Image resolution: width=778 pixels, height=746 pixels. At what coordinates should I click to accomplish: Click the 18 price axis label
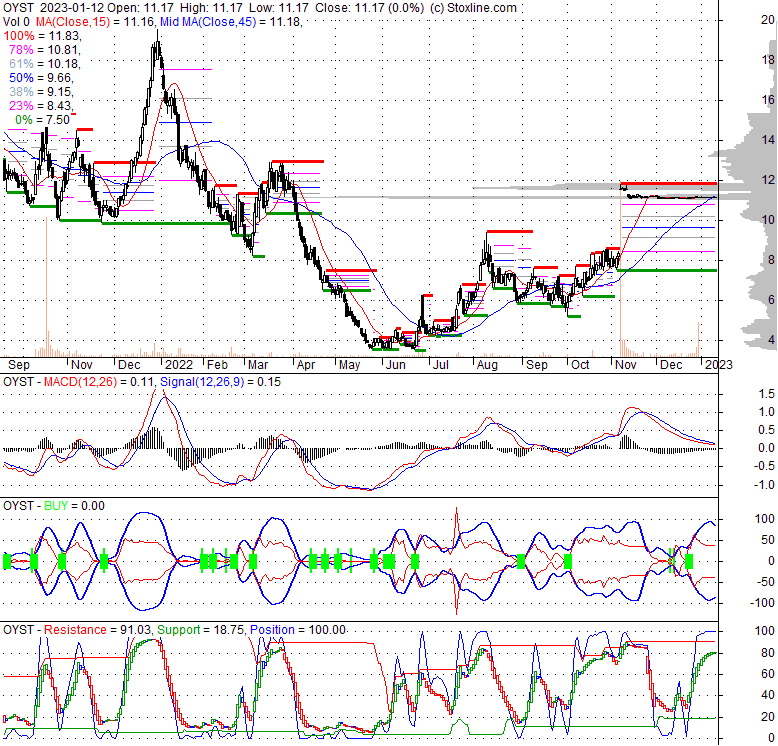coord(768,60)
